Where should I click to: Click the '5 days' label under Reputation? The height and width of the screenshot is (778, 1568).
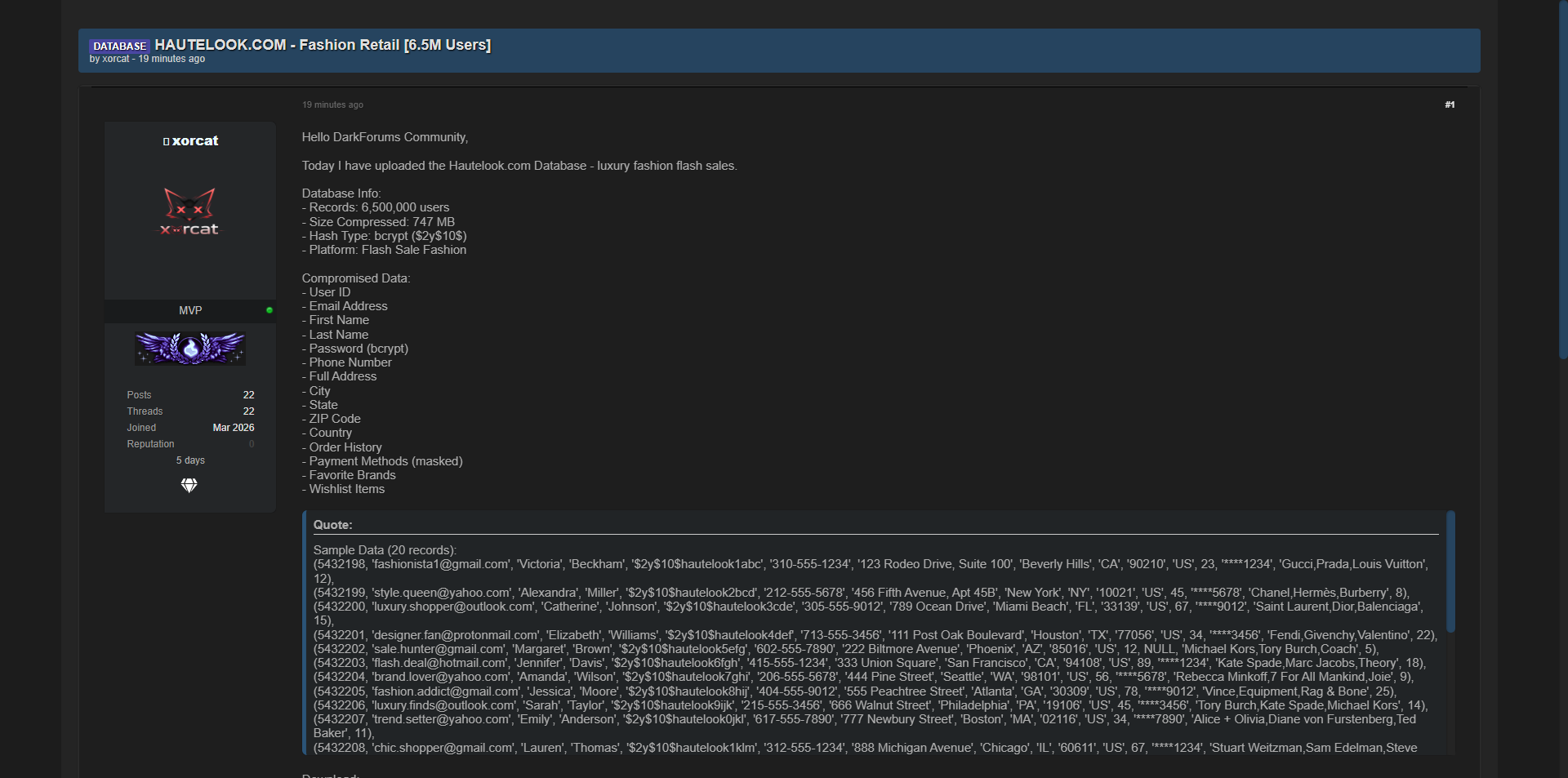(x=190, y=460)
